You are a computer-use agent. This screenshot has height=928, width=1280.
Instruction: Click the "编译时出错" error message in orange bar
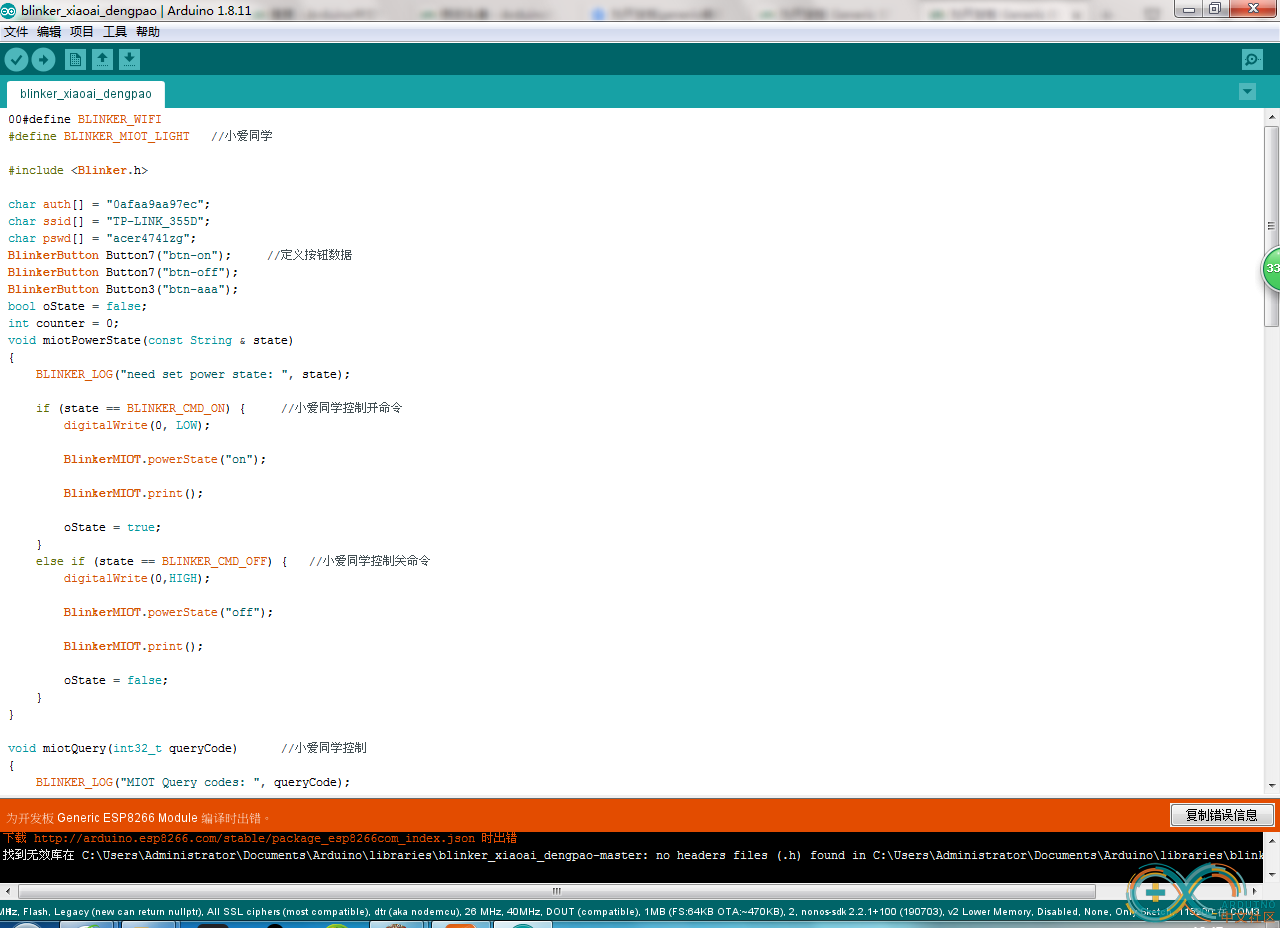138,817
